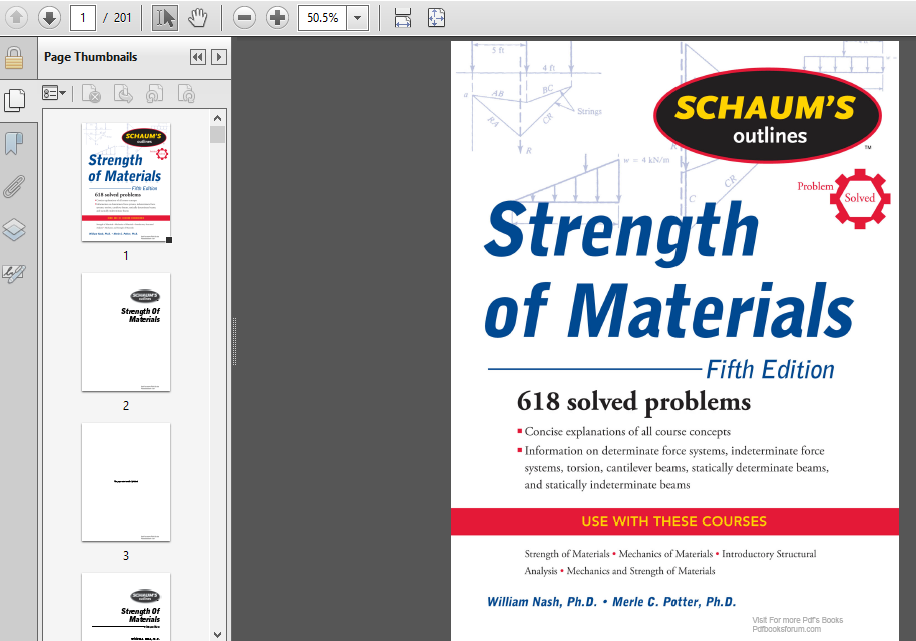This screenshot has height=641, width=916.
Task: Open the Bookmarks sidebar panel
Action: [14, 143]
